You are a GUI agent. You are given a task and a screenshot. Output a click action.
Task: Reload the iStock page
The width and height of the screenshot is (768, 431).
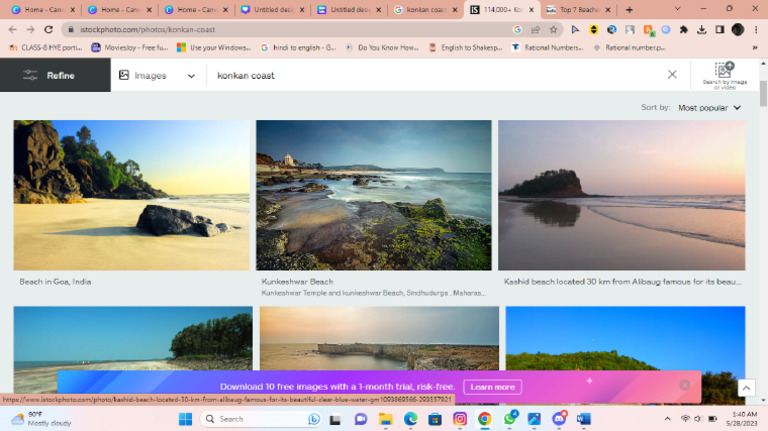pyautogui.click(x=48, y=30)
